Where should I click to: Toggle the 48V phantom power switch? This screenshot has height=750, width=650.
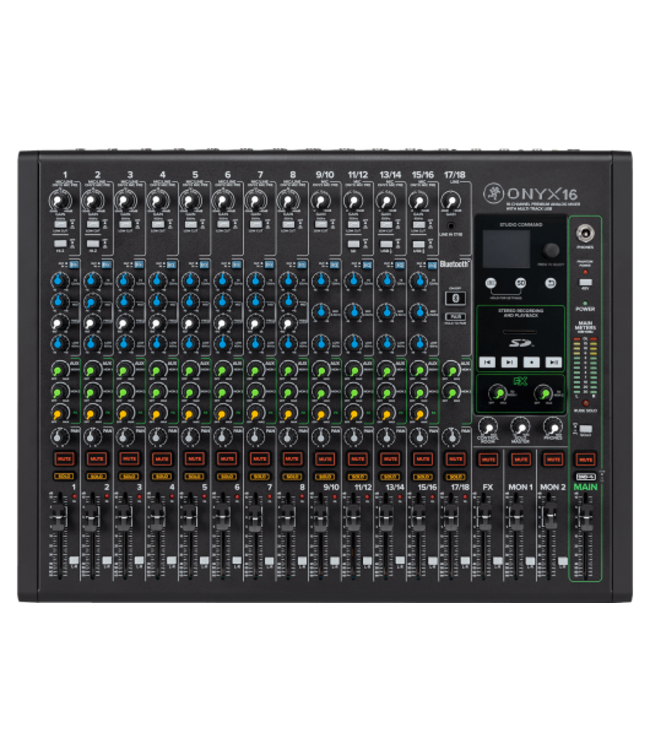[x=585, y=282]
